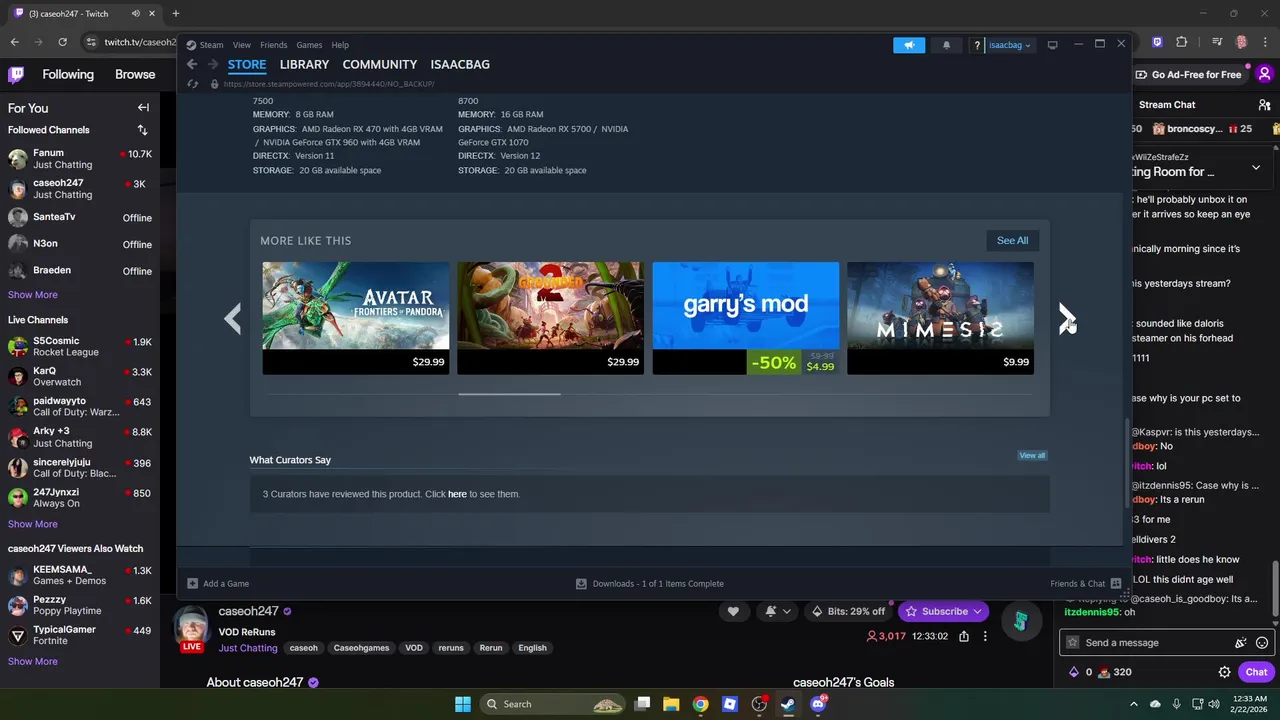The height and width of the screenshot is (720, 1280).
Task: Share the stream
Action: click(x=964, y=636)
